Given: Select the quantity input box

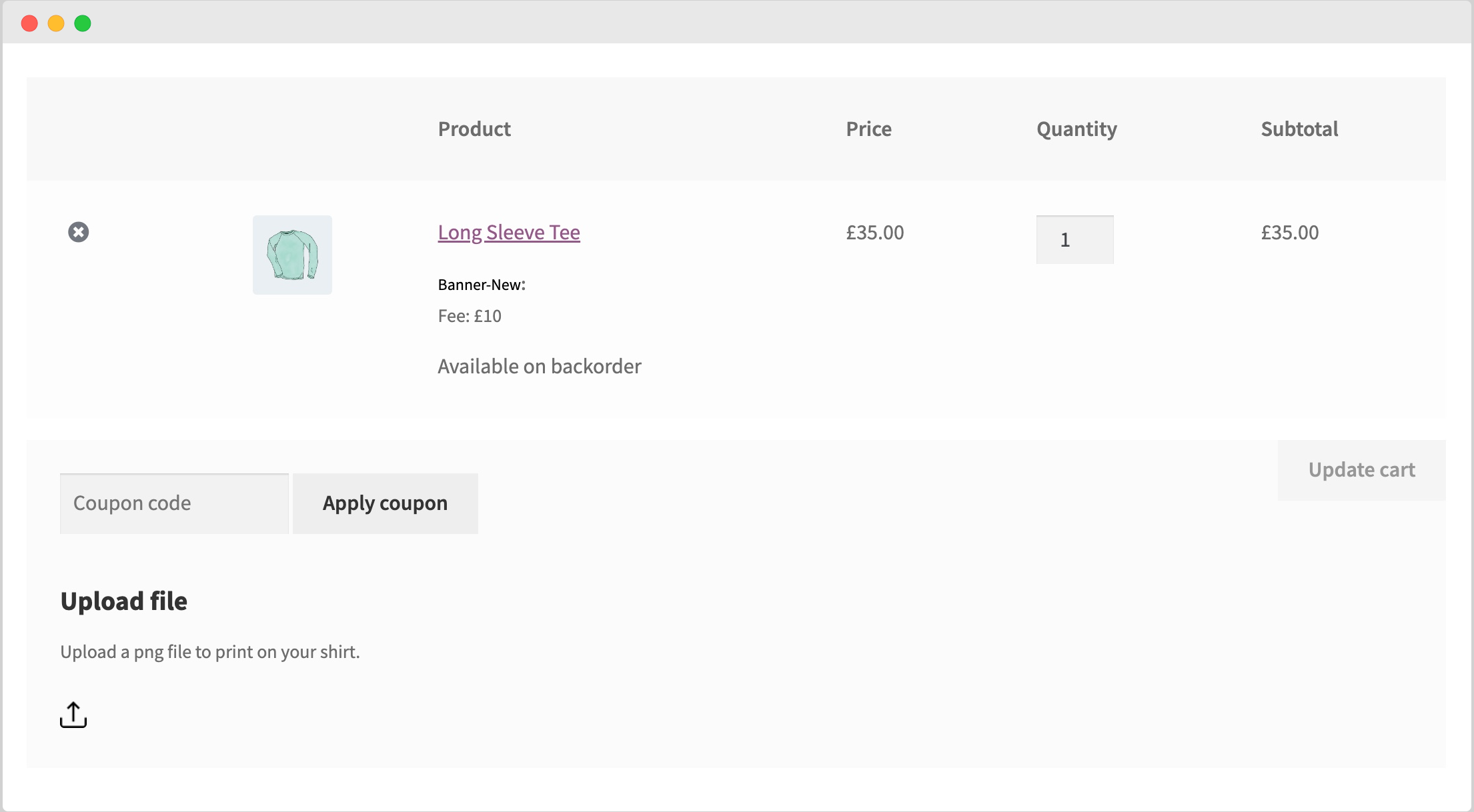Looking at the screenshot, I should (x=1074, y=239).
